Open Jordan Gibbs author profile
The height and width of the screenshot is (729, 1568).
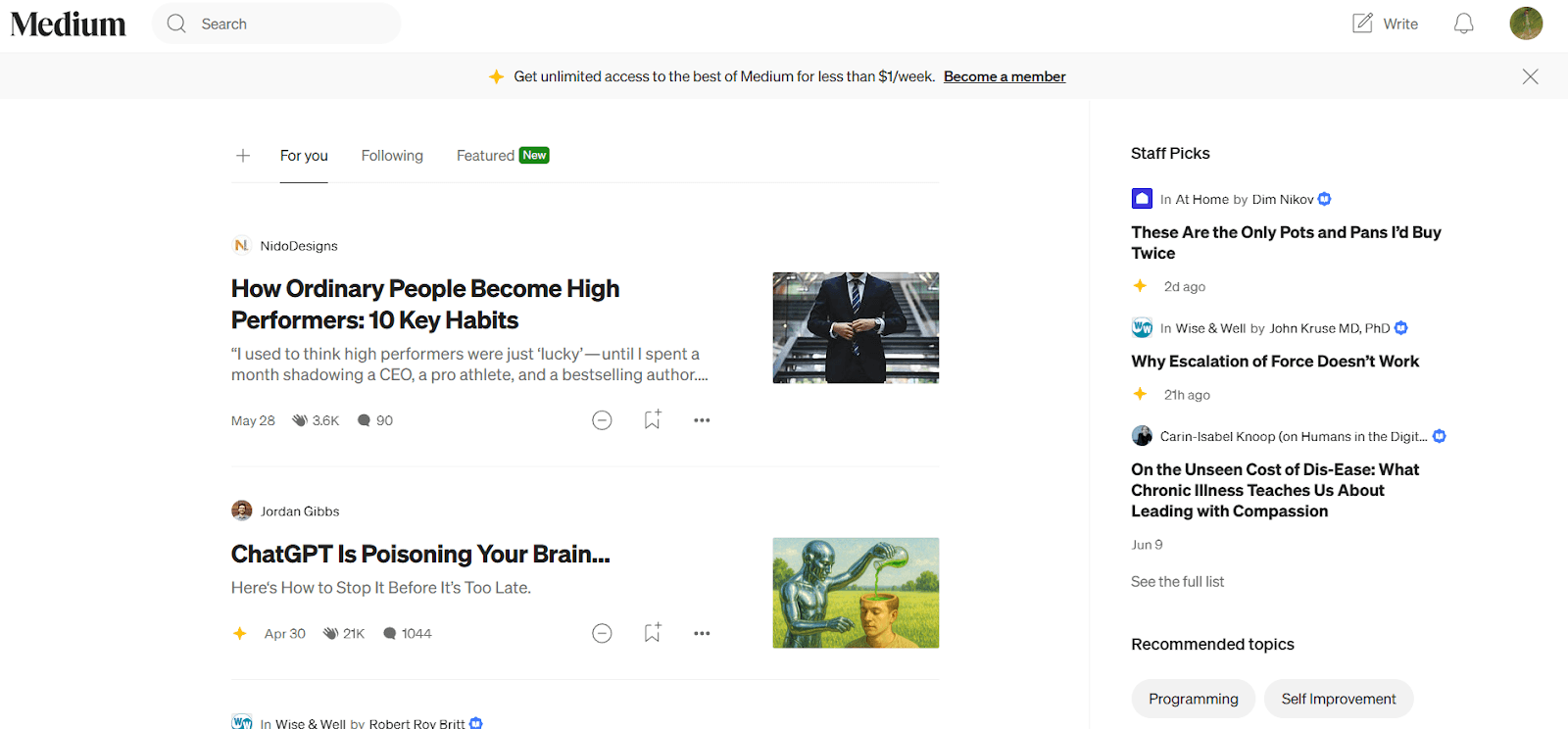[300, 511]
